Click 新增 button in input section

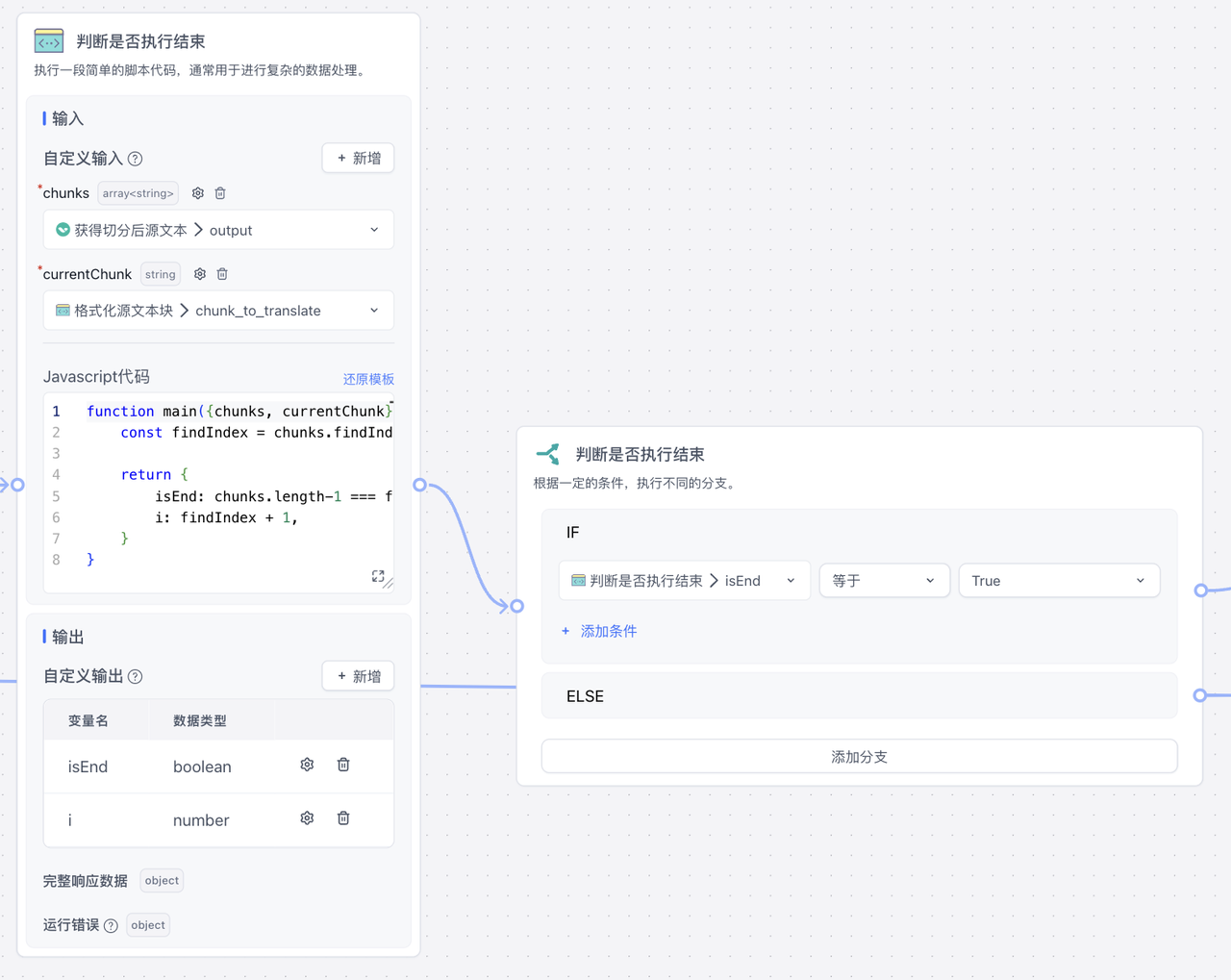(x=358, y=159)
